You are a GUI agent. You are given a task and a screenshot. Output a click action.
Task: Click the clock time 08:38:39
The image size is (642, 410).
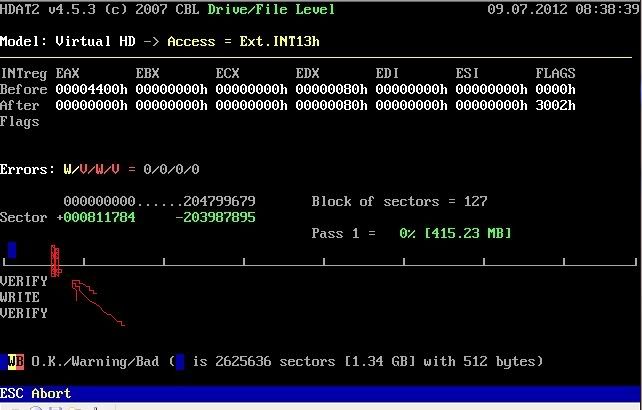click(608, 9)
